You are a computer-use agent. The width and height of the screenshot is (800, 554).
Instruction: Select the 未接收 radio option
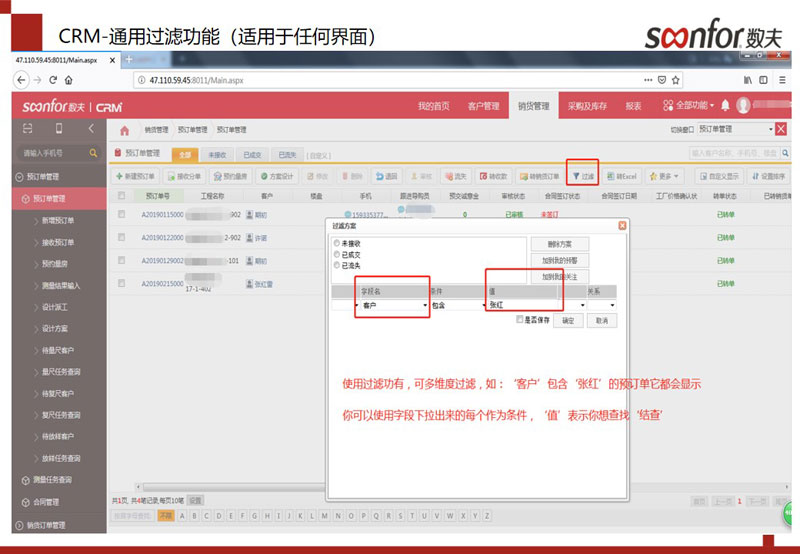(336, 243)
